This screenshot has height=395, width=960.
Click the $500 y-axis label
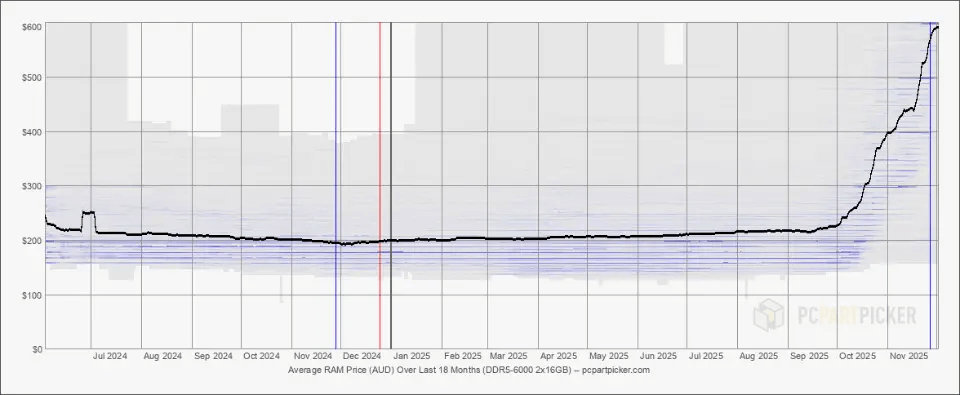tap(33, 77)
